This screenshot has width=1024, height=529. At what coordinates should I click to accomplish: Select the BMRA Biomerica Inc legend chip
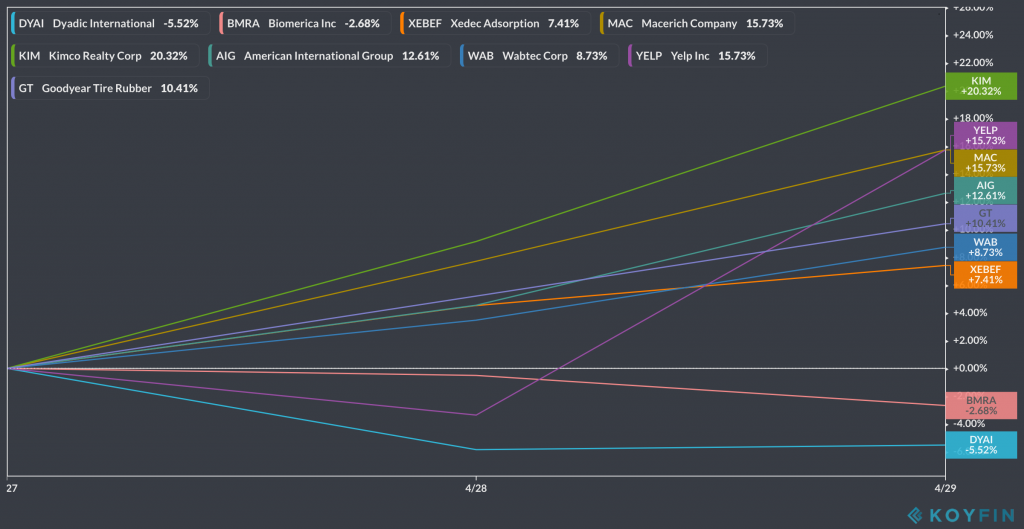pyautogui.click(x=303, y=23)
